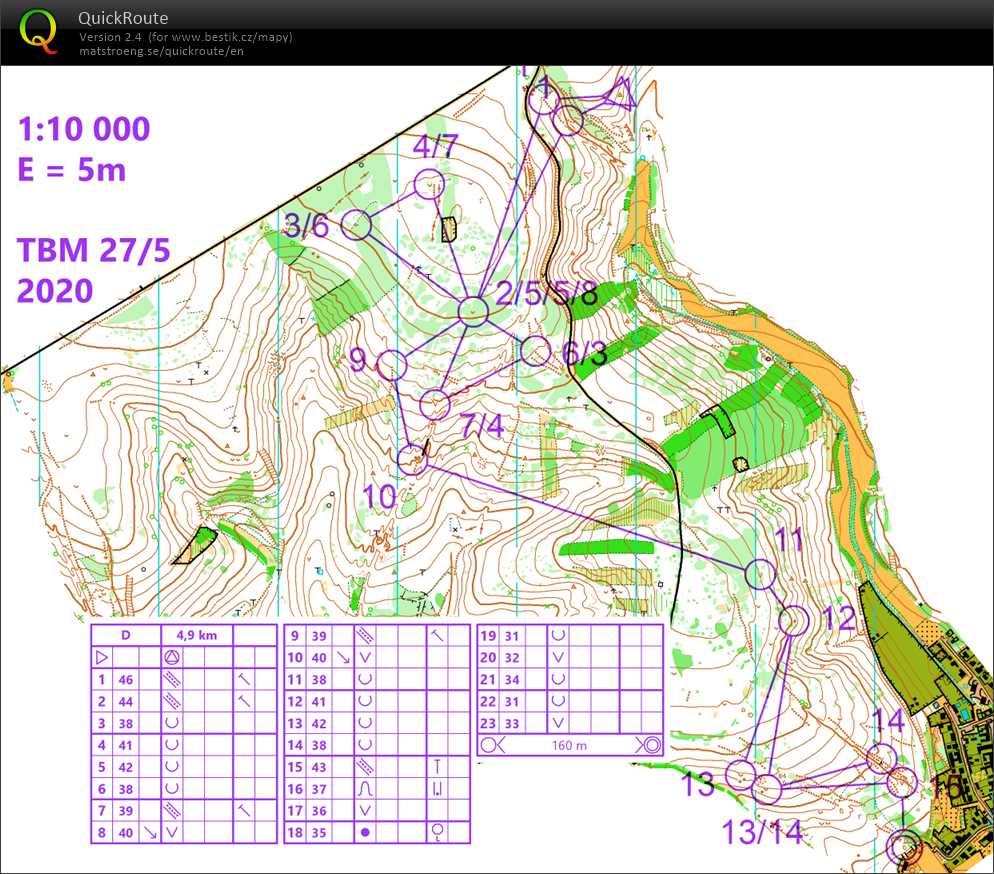Open the matstroeng.se/quickroute/en link
994x874 pixels.
(161, 51)
